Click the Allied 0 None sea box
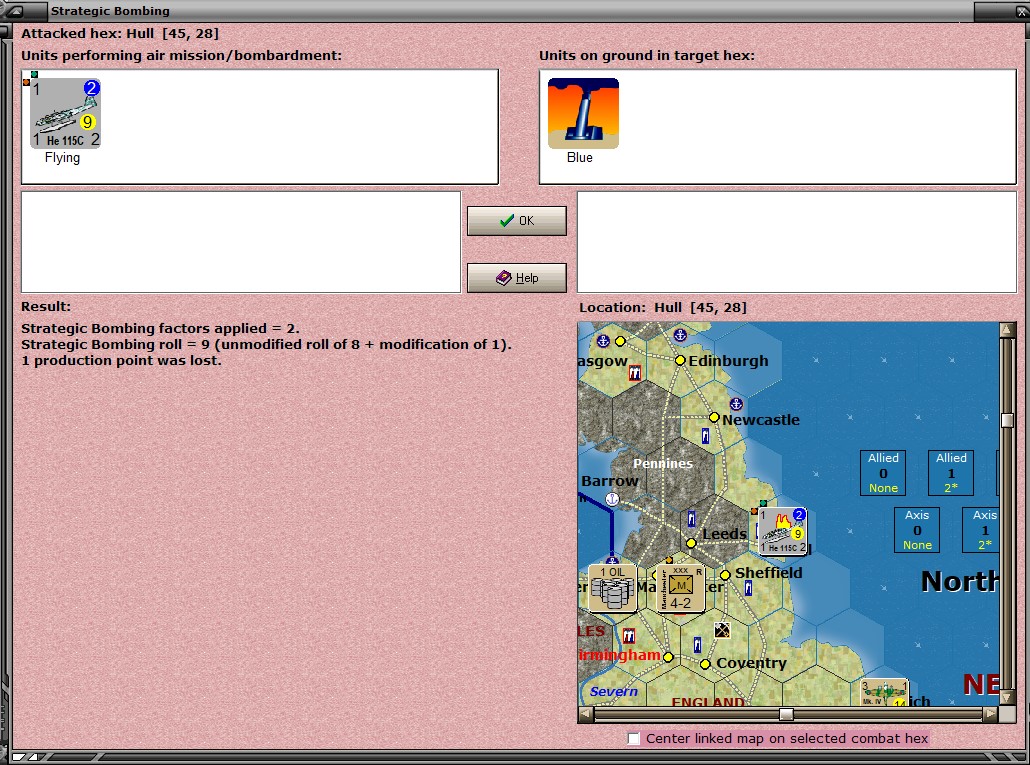This screenshot has width=1030, height=765. [x=883, y=473]
